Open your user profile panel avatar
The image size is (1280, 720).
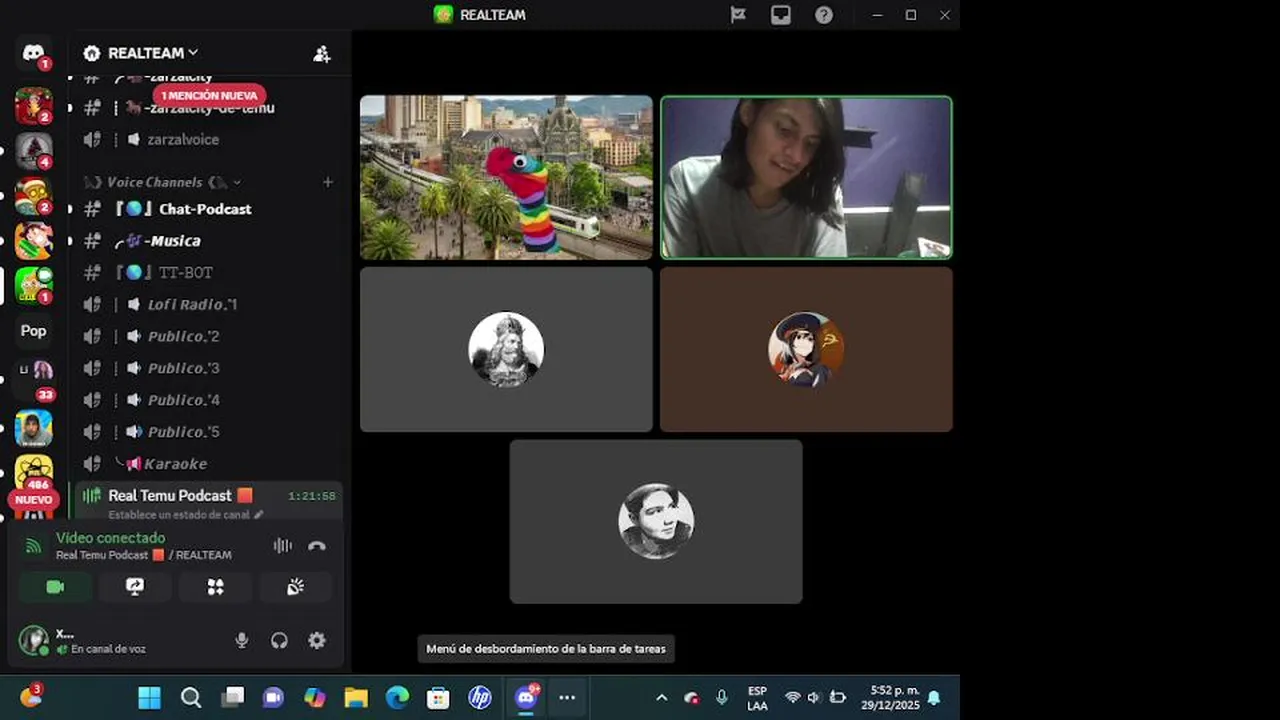coord(33,640)
